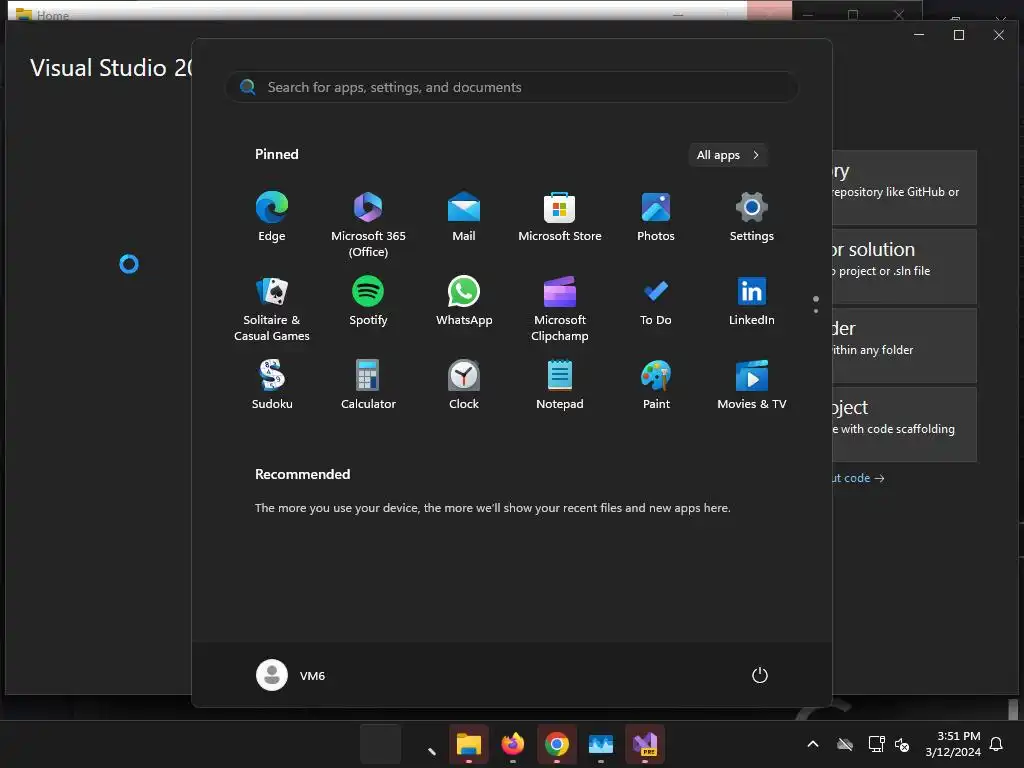Launch the Photos app
This screenshot has width=1024, height=768.
coord(656,217)
